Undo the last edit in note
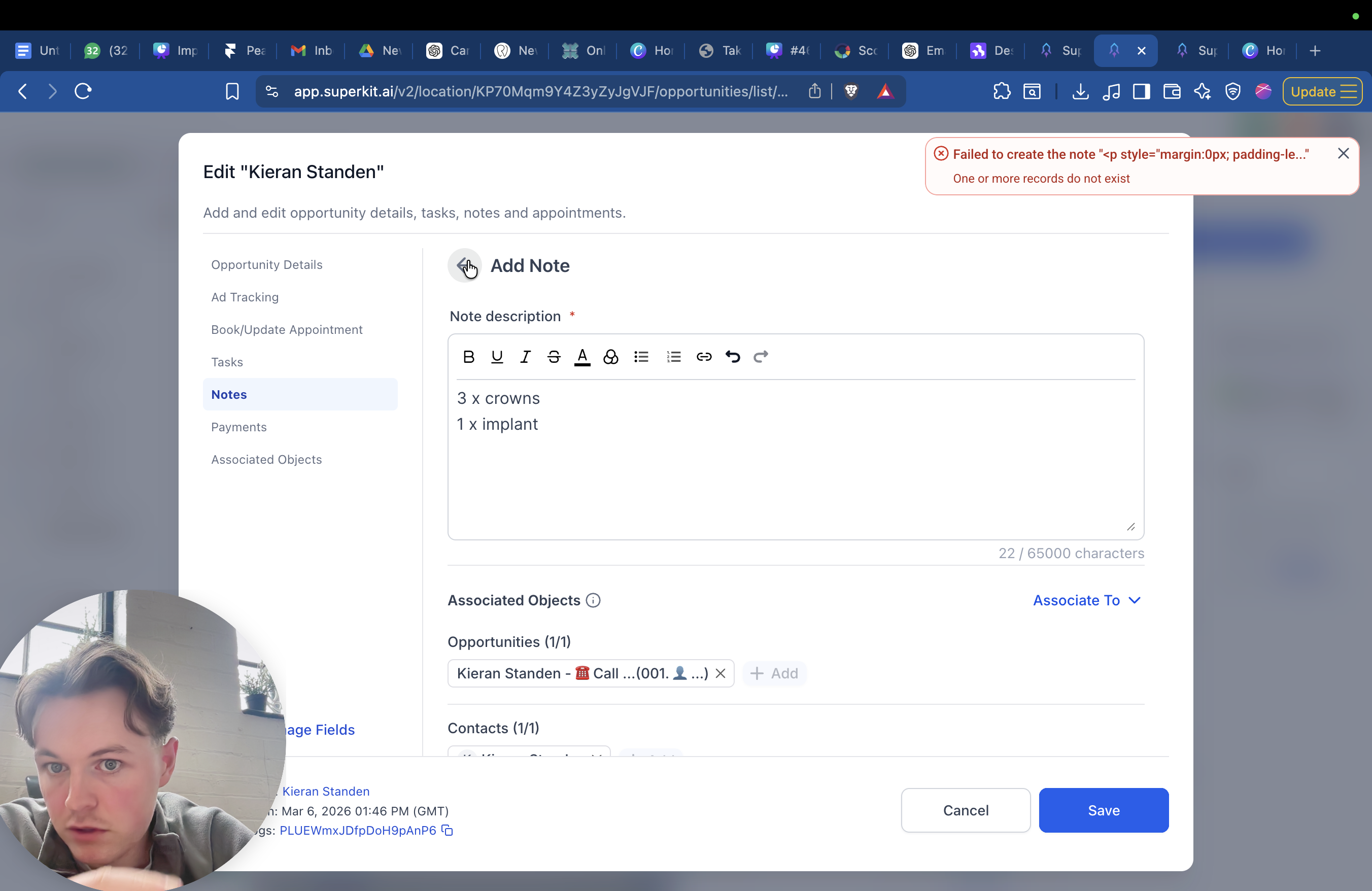The height and width of the screenshot is (891, 1372). pyautogui.click(x=732, y=357)
